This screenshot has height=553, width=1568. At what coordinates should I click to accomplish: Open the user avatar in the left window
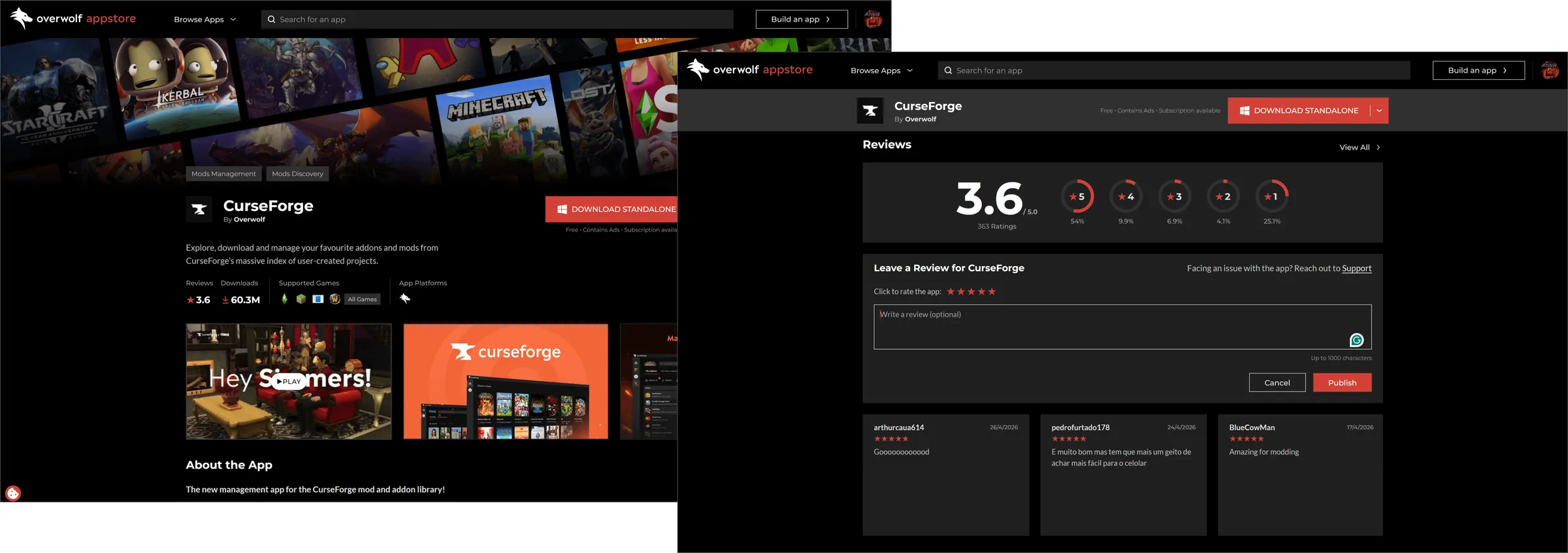(x=873, y=19)
